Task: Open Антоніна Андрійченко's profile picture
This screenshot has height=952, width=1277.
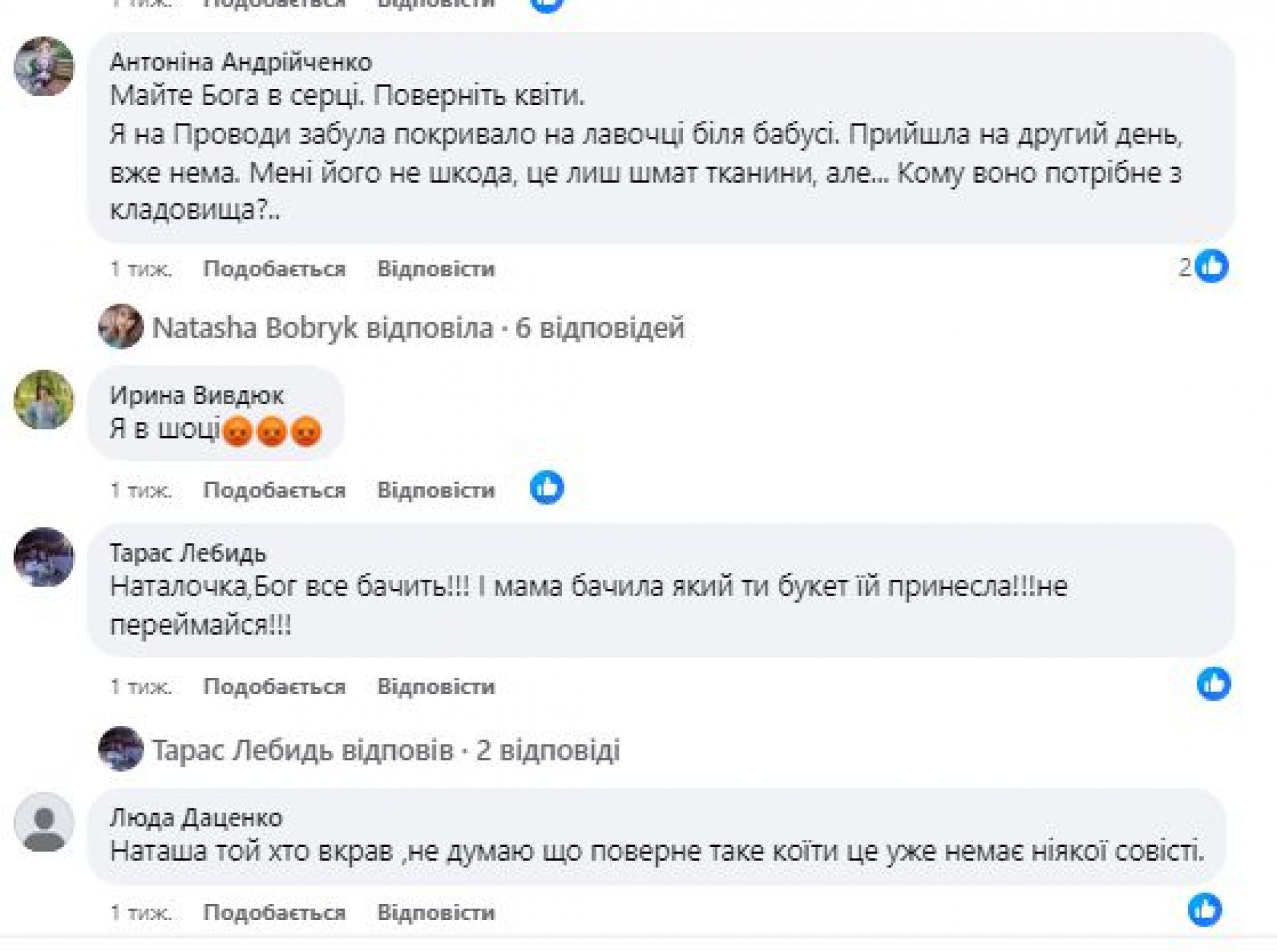Action: pos(44,66)
